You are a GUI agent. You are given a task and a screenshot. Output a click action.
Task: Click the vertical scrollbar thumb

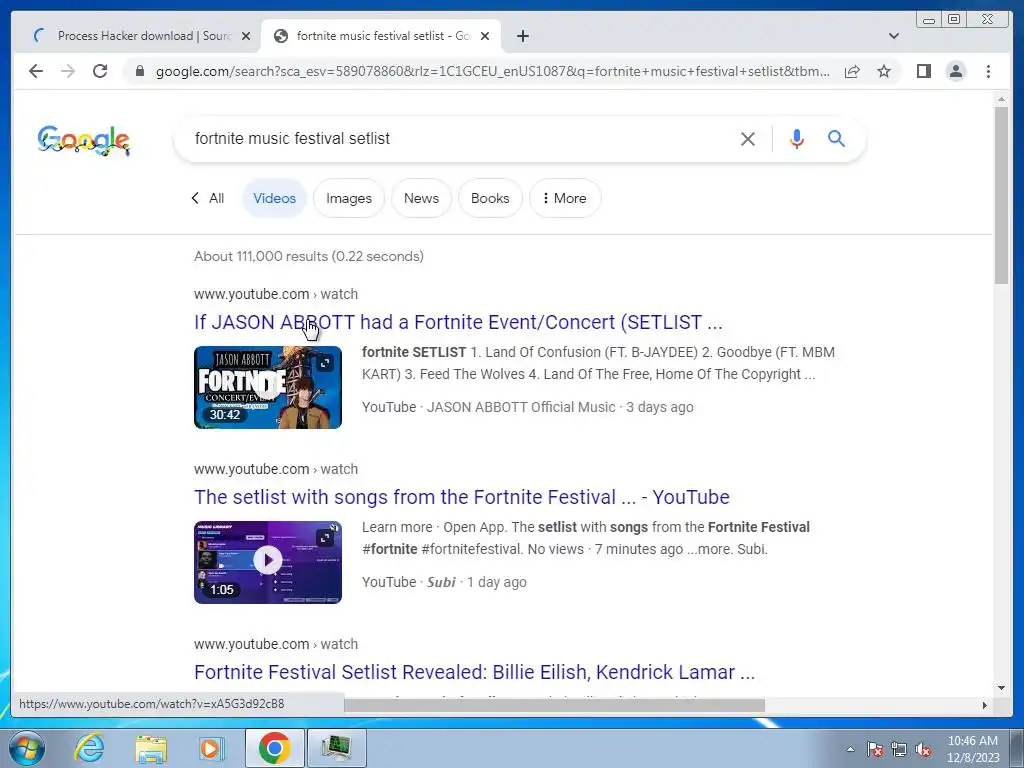click(1001, 195)
